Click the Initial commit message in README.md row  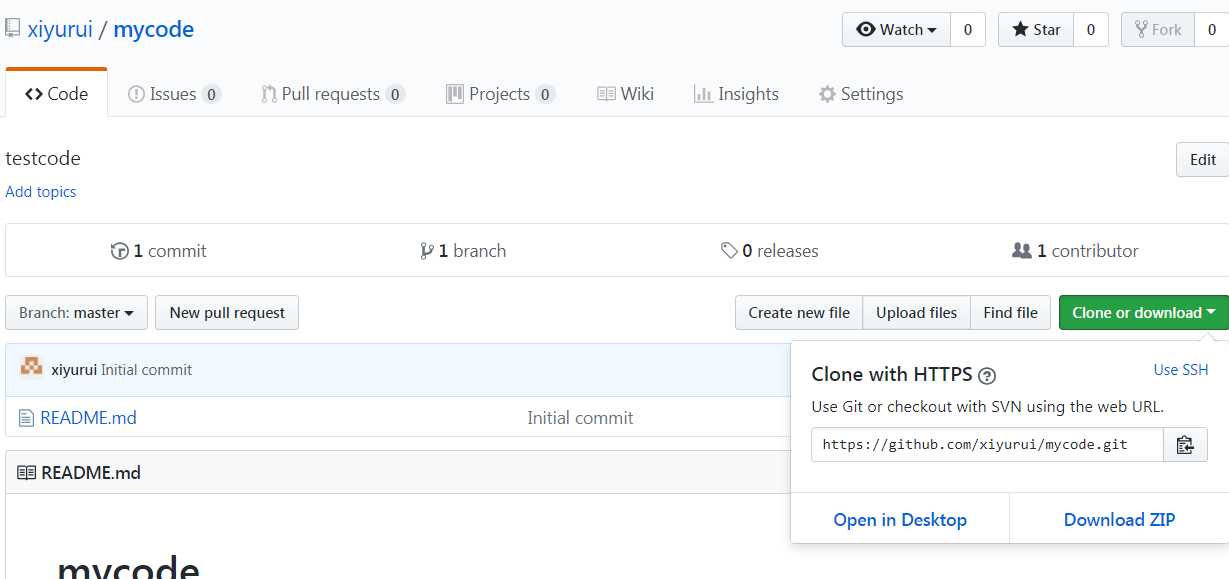coord(580,418)
